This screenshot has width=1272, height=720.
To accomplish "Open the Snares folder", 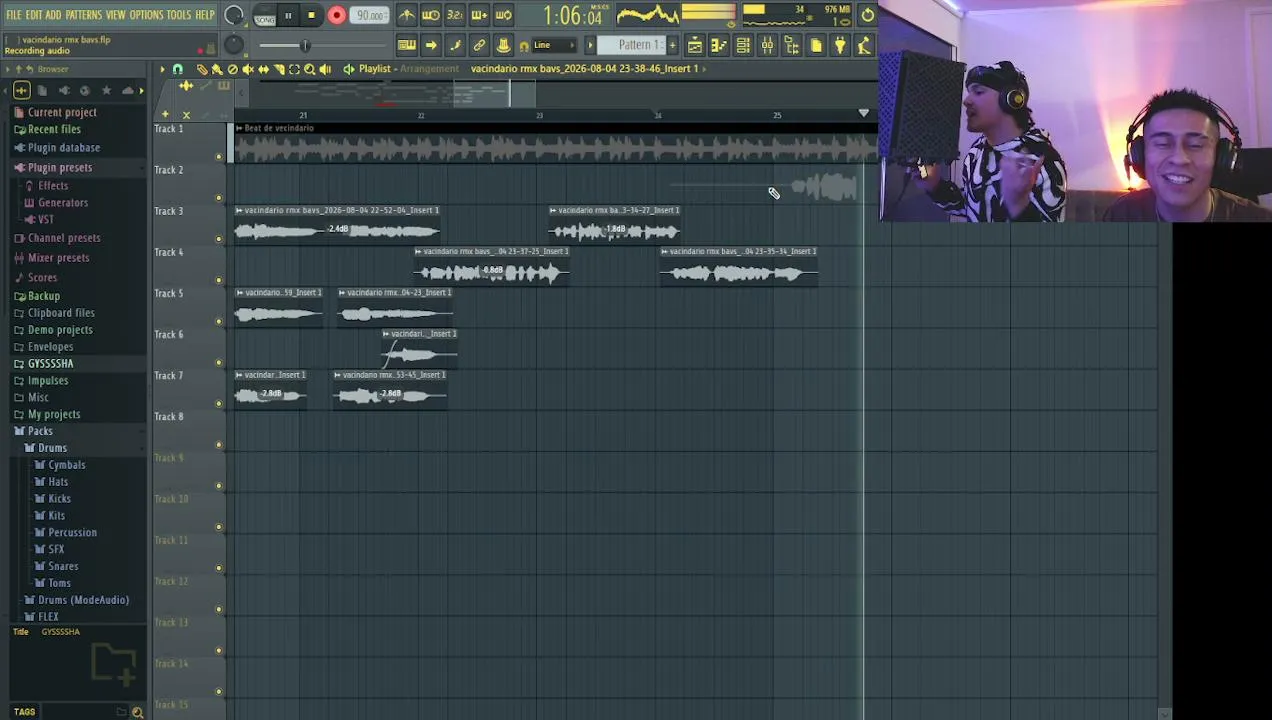I will [63, 566].
